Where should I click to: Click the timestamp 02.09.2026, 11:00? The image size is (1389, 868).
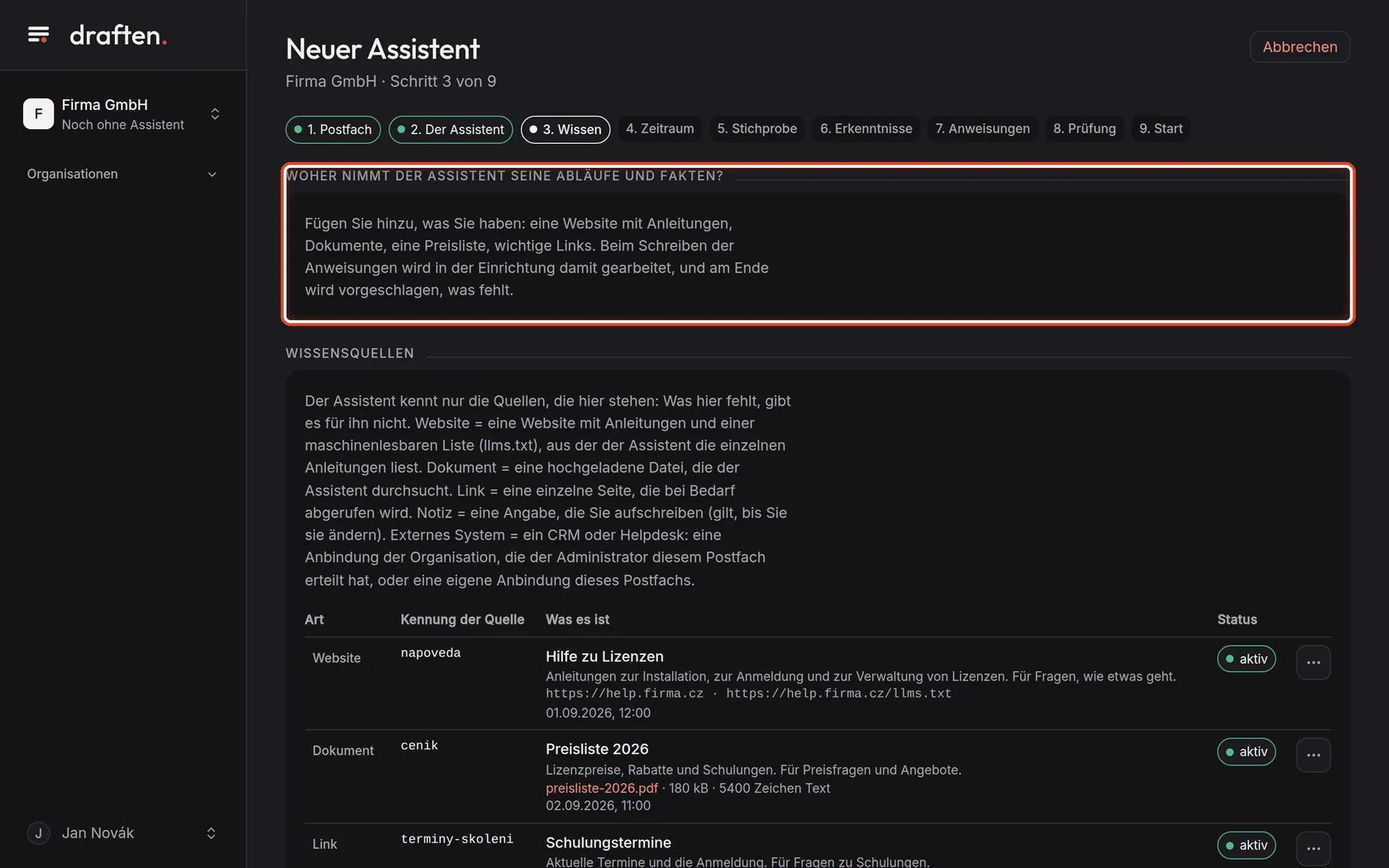point(598,805)
